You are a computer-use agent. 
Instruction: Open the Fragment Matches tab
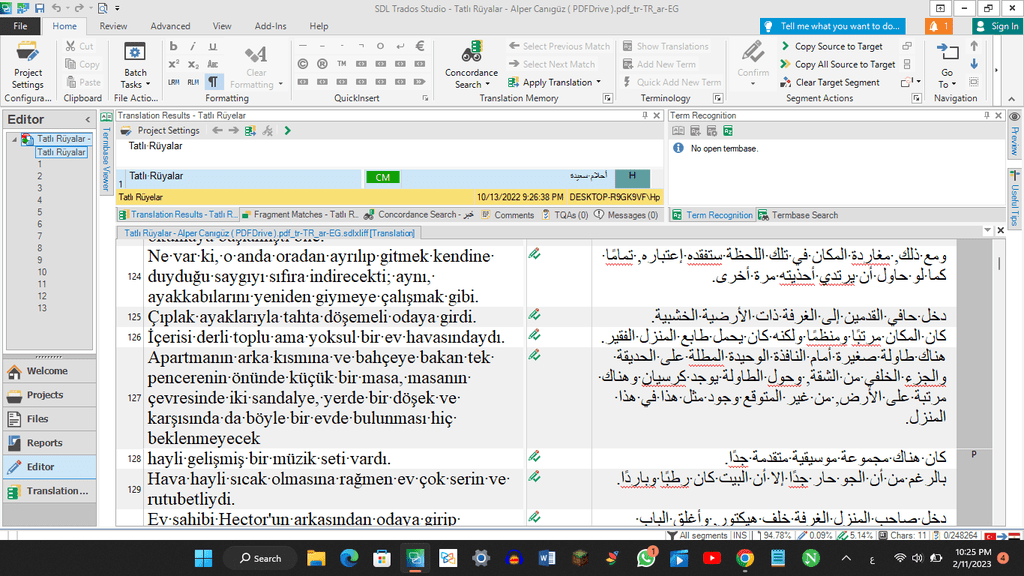click(299, 215)
